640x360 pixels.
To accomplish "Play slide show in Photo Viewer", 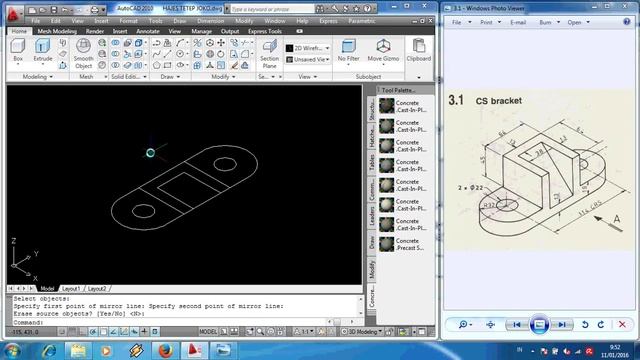I will point(539,324).
